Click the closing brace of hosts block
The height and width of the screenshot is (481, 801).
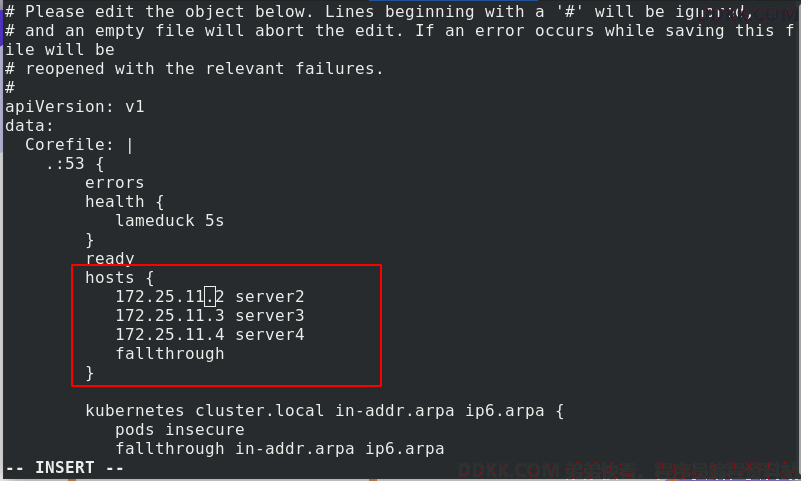90,373
